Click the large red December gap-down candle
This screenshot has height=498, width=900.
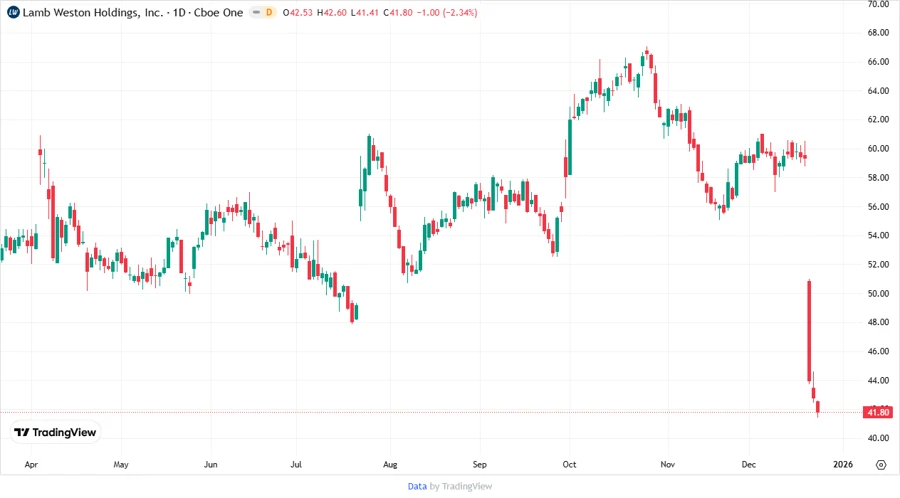click(809, 331)
